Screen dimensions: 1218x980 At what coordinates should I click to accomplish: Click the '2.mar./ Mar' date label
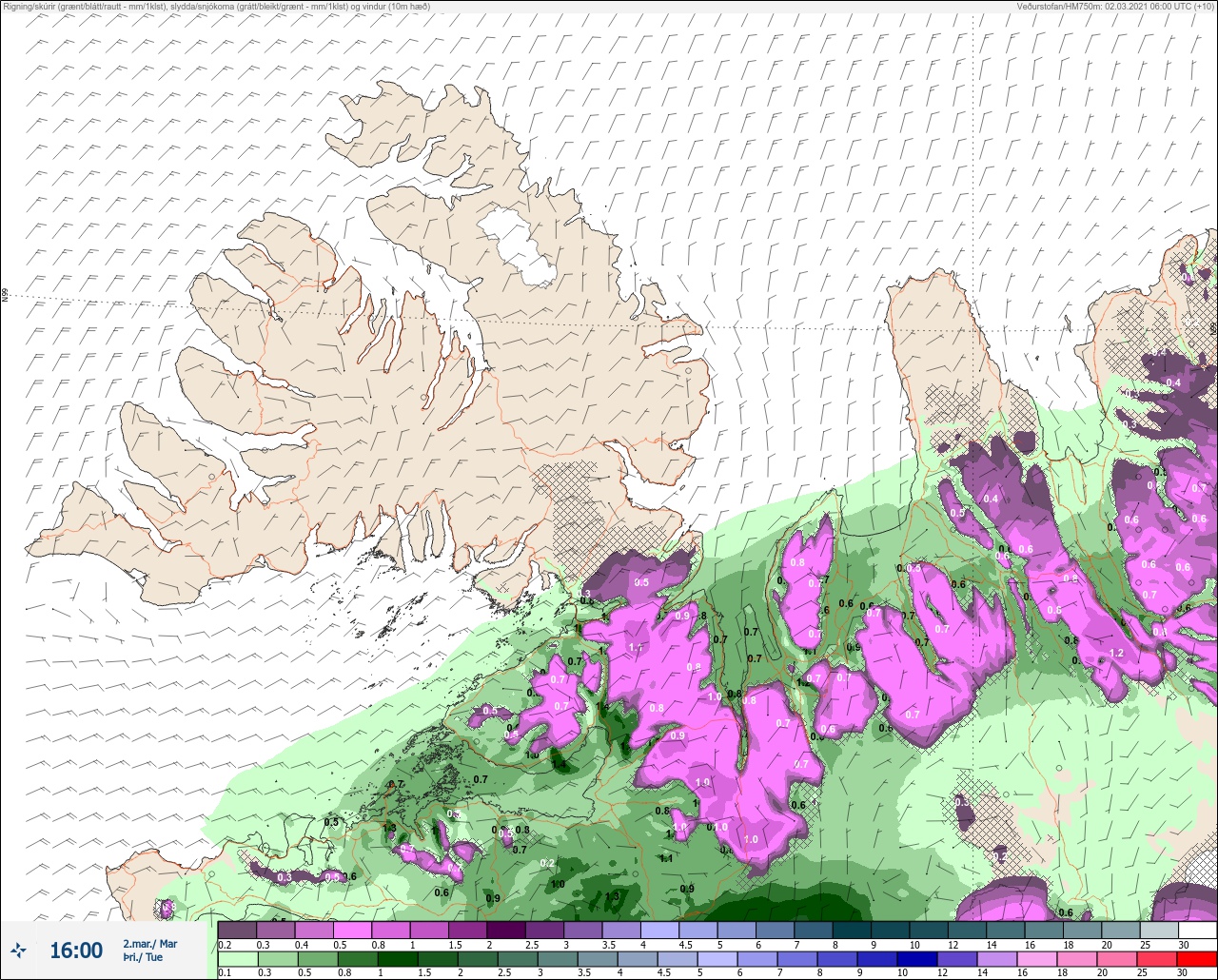[x=150, y=944]
